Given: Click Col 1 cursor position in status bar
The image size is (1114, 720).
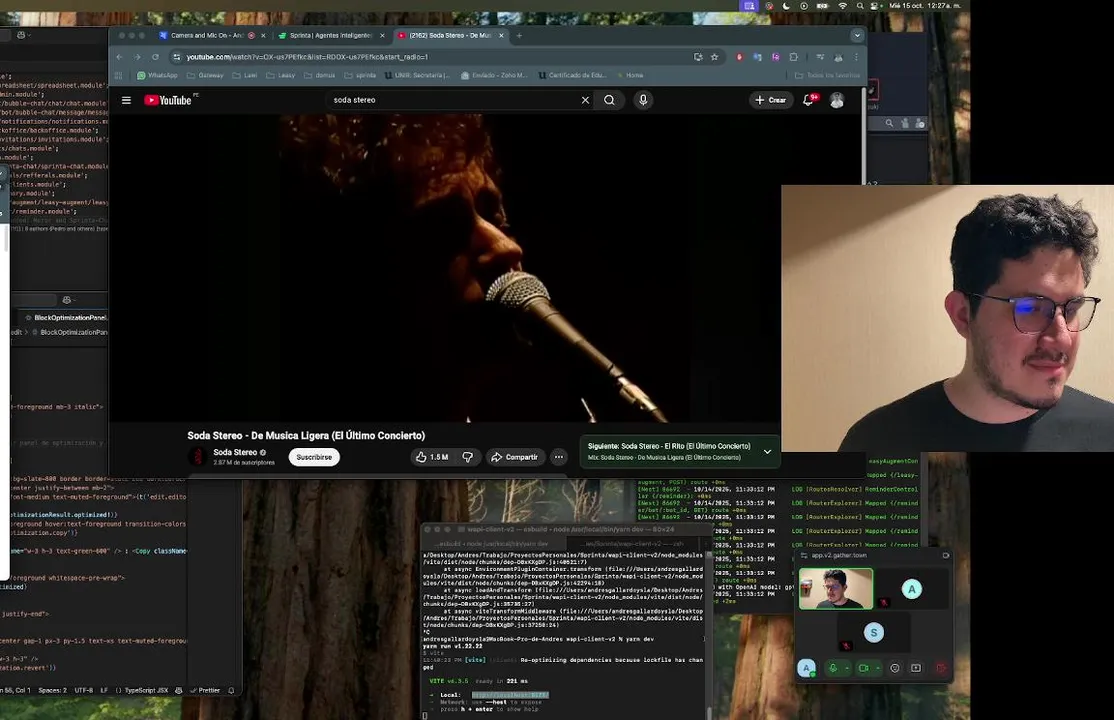Looking at the screenshot, I should [x=22, y=690].
